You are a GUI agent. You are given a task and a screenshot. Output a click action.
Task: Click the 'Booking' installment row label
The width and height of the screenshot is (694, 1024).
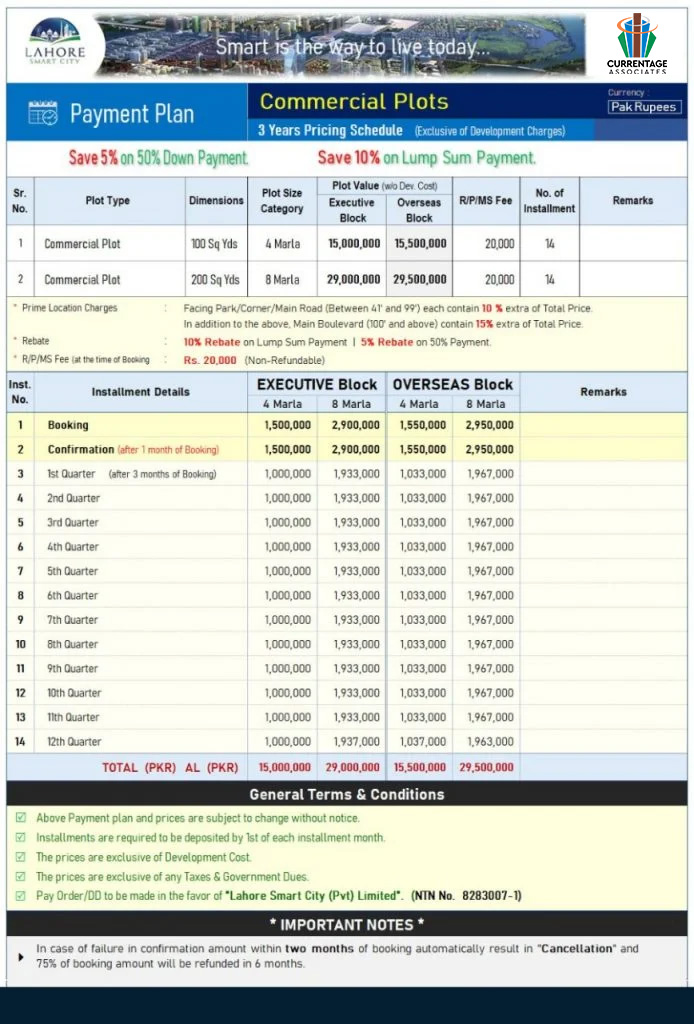(68, 425)
